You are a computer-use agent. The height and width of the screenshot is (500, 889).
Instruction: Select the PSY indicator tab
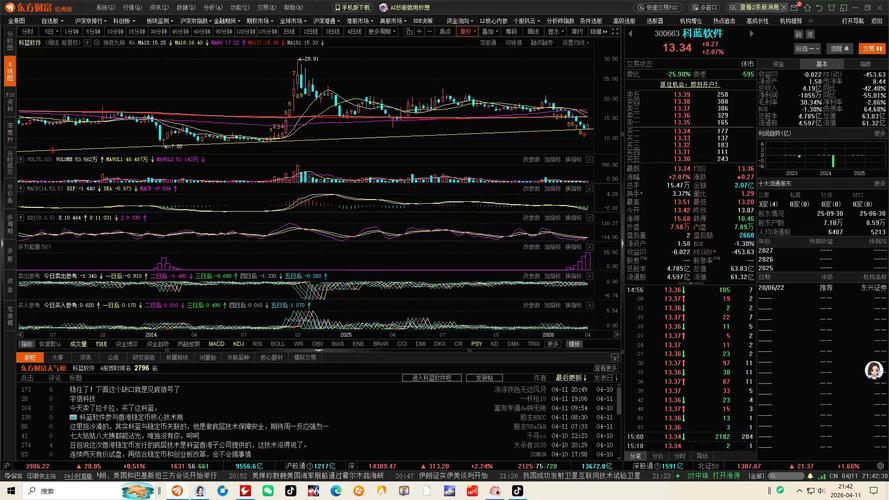(476, 344)
